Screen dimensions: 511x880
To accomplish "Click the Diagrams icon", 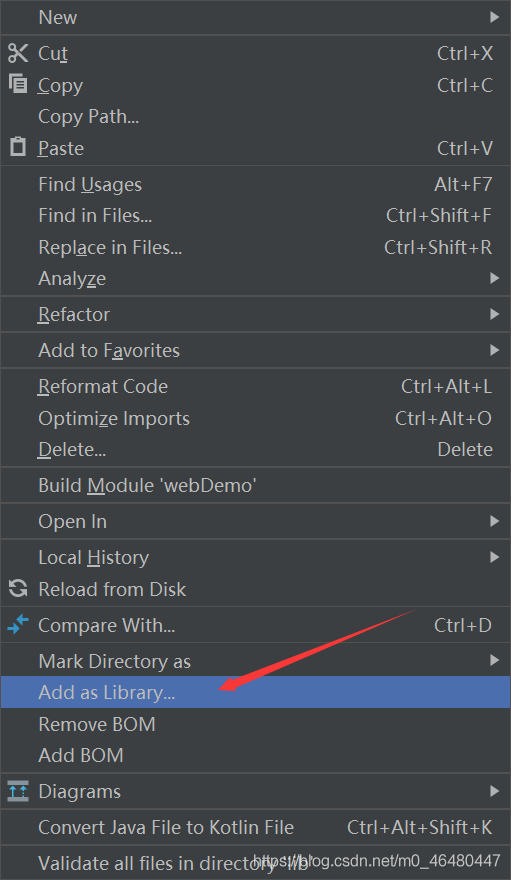I will pyautogui.click(x=18, y=791).
